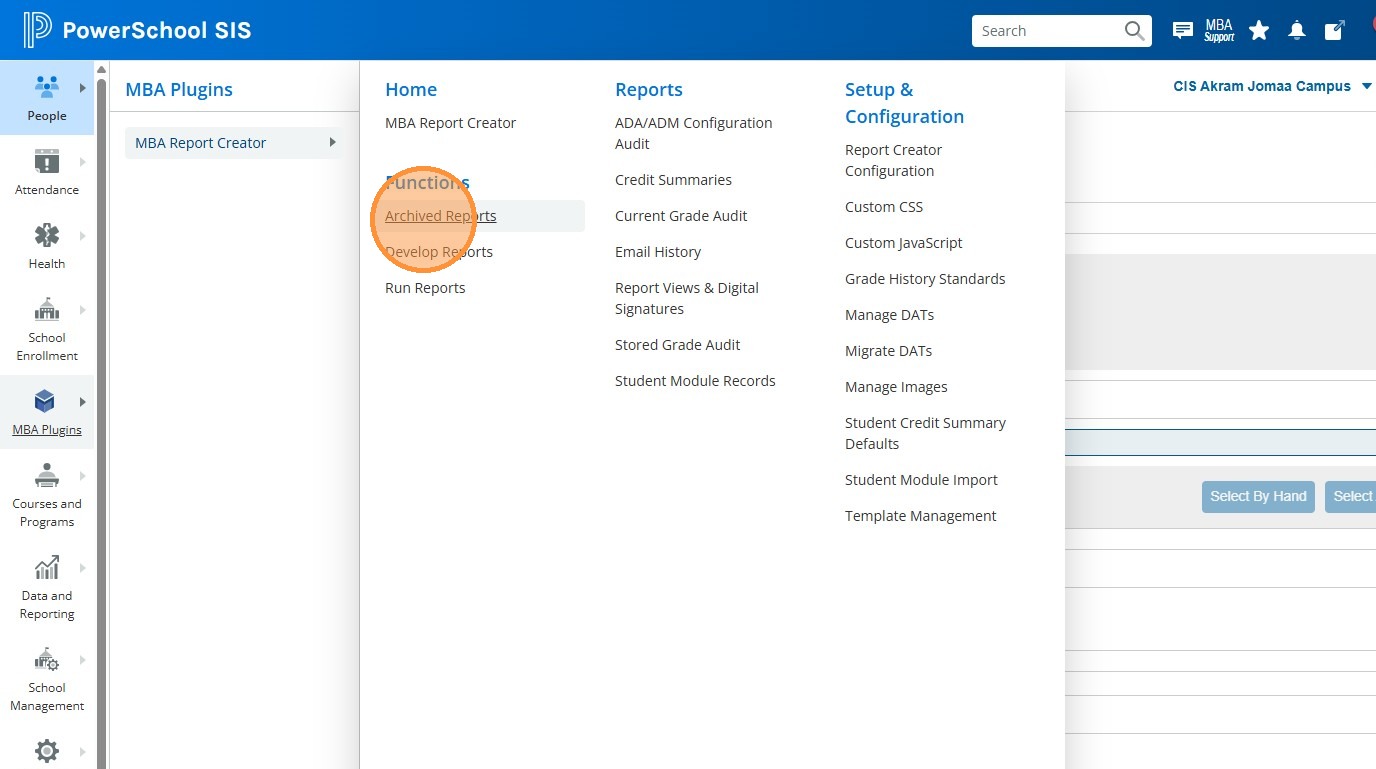Click the Setup & Configuration heading
Viewport: 1376px width, 769px height.
904,103
